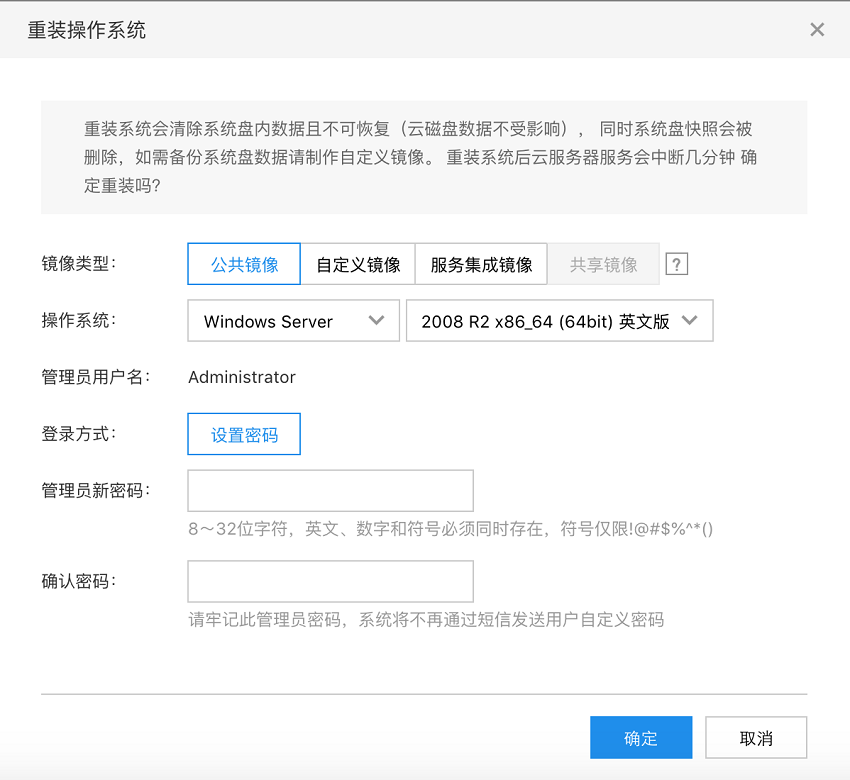
Task: Expand the 2008 R2 x86_64 version dropdown
Action: coord(559,321)
